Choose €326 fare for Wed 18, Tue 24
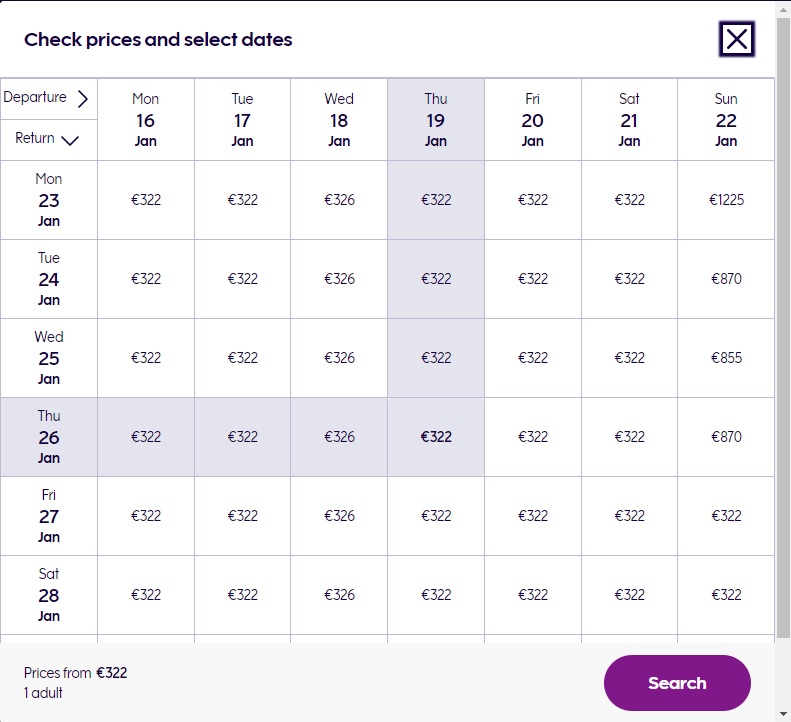The width and height of the screenshot is (791, 722). pos(339,279)
